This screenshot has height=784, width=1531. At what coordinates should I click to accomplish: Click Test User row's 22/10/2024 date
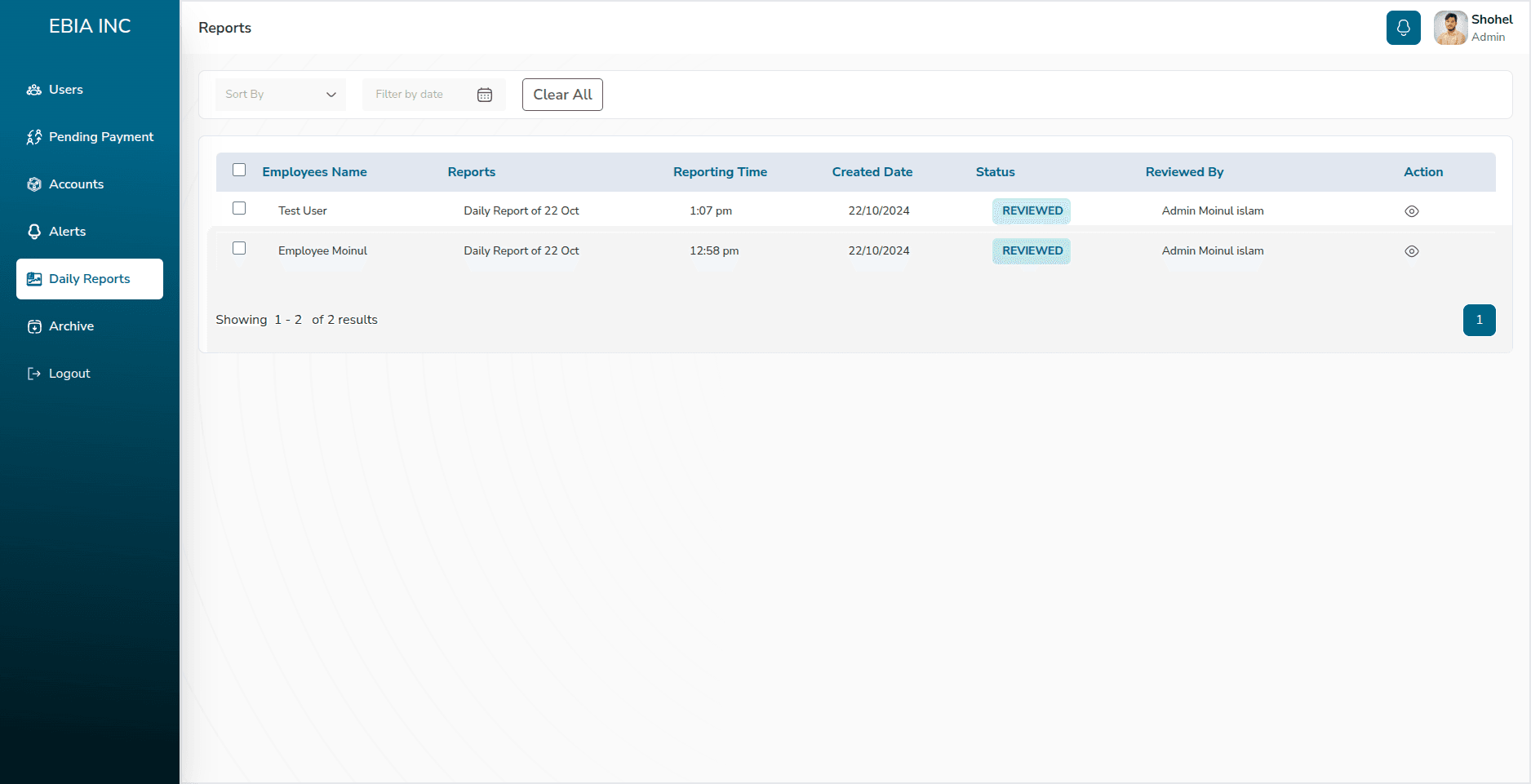[x=879, y=210]
